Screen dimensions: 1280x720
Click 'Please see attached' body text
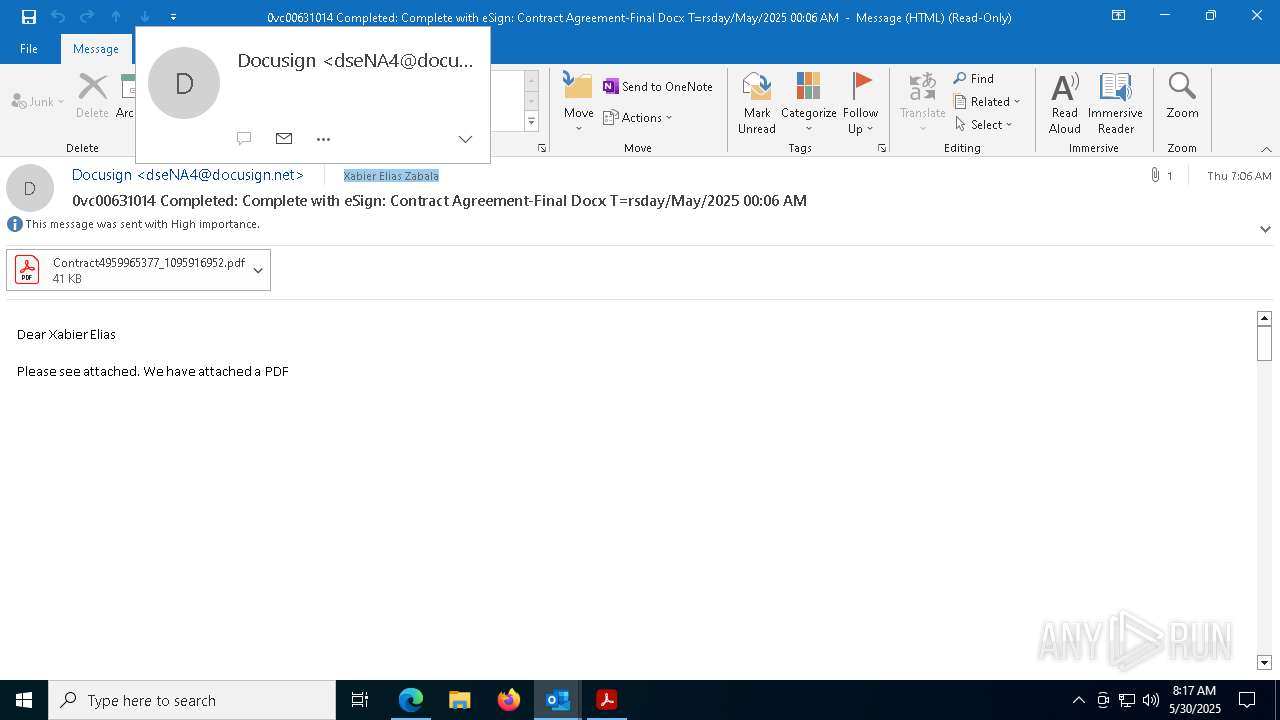click(153, 371)
